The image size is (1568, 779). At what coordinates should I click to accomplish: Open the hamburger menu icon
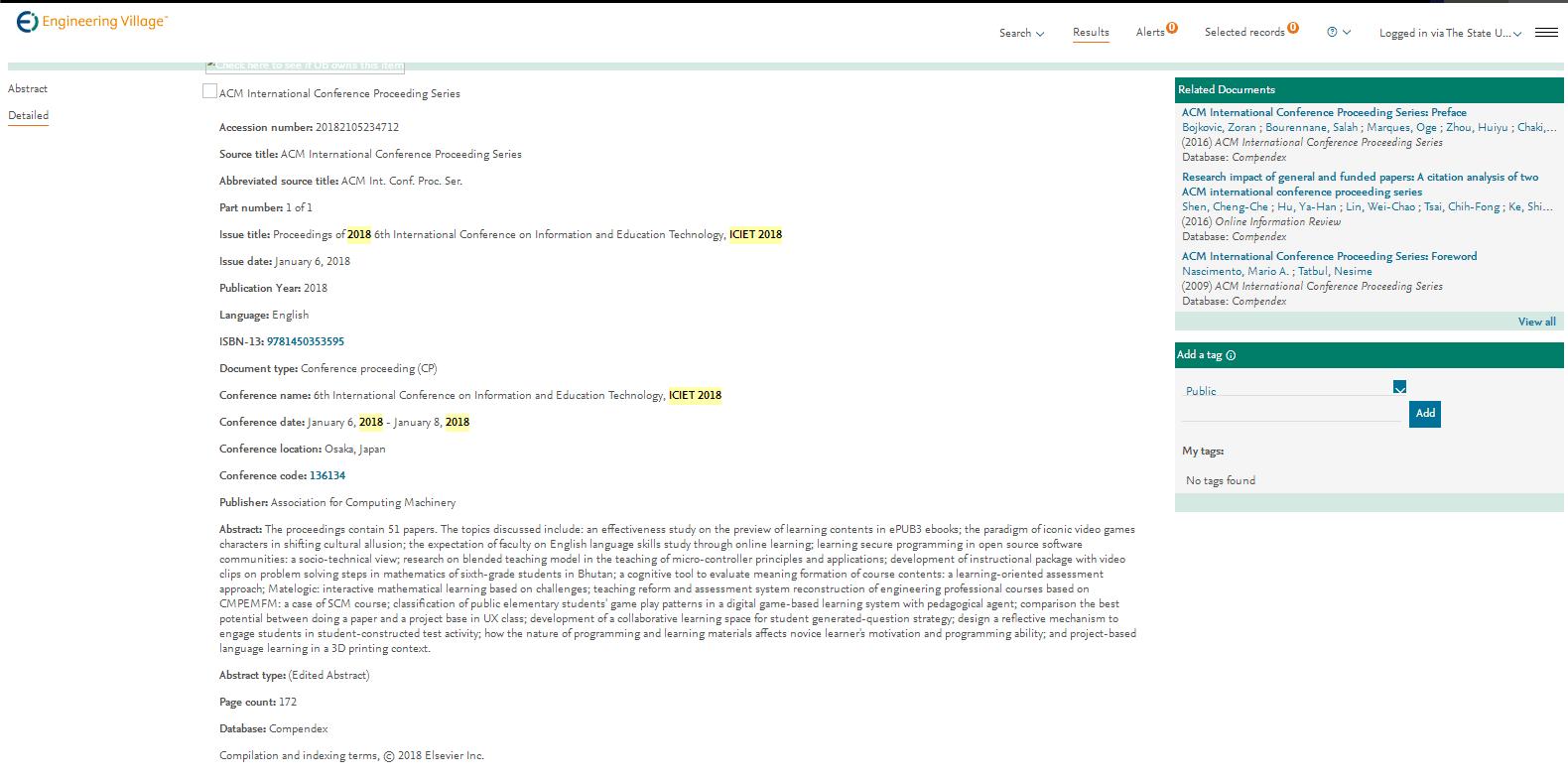coord(1545,33)
